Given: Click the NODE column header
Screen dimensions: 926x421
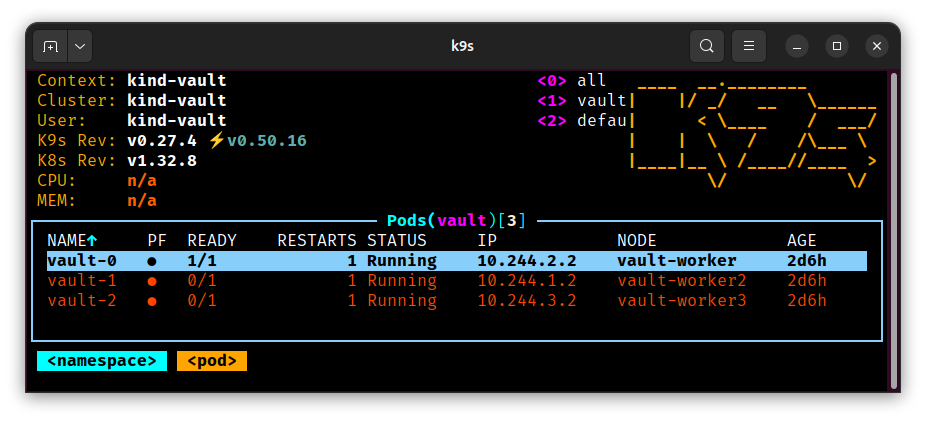Looking at the screenshot, I should [x=637, y=241].
